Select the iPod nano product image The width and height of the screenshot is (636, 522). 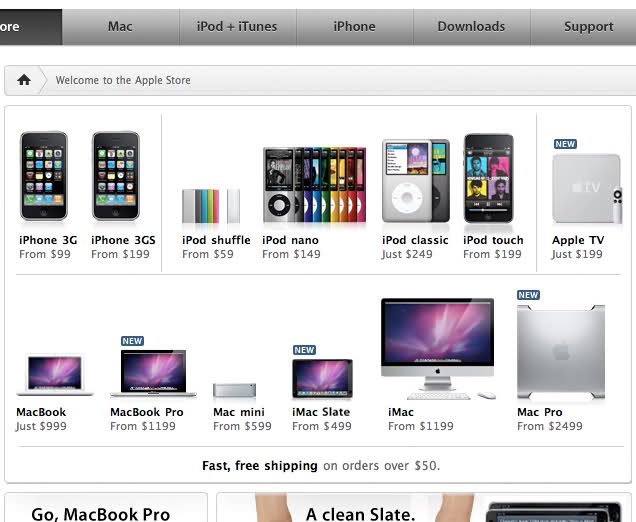point(314,185)
